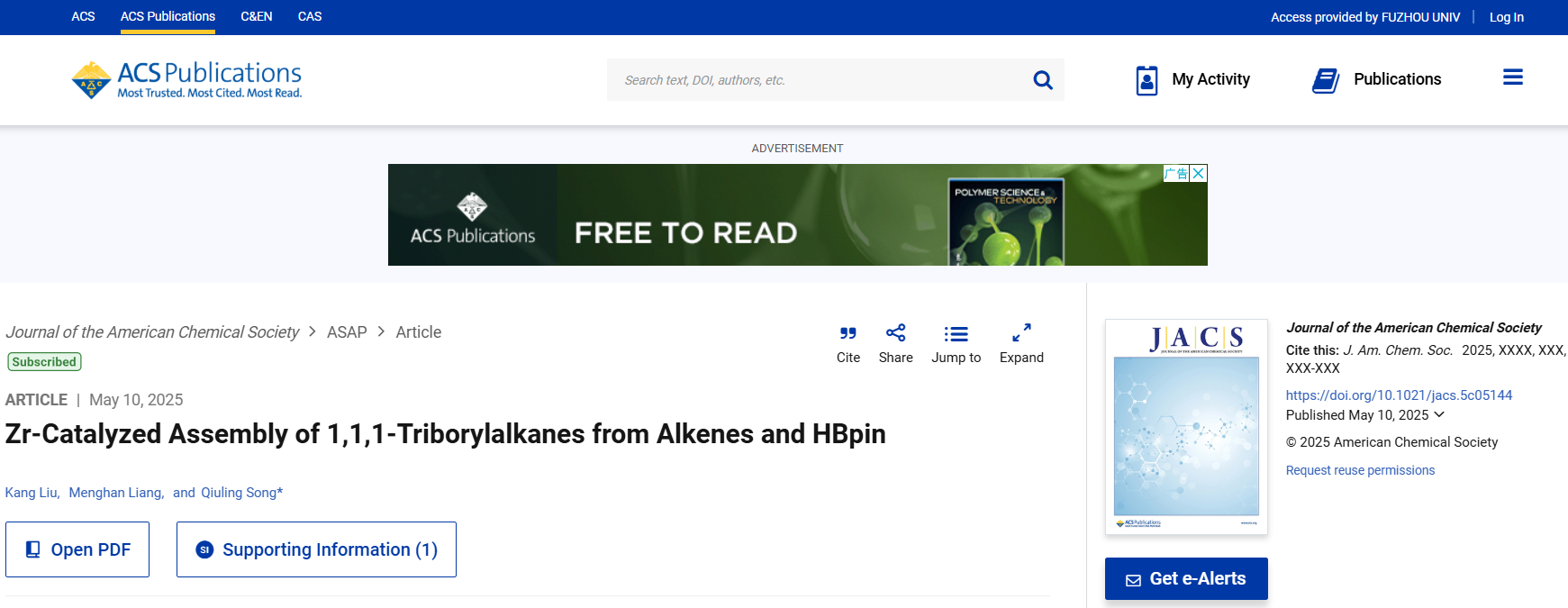This screenshot has width=1568, height=608.
Task: Open Supporting Information (1)
Action: [316, 549]
